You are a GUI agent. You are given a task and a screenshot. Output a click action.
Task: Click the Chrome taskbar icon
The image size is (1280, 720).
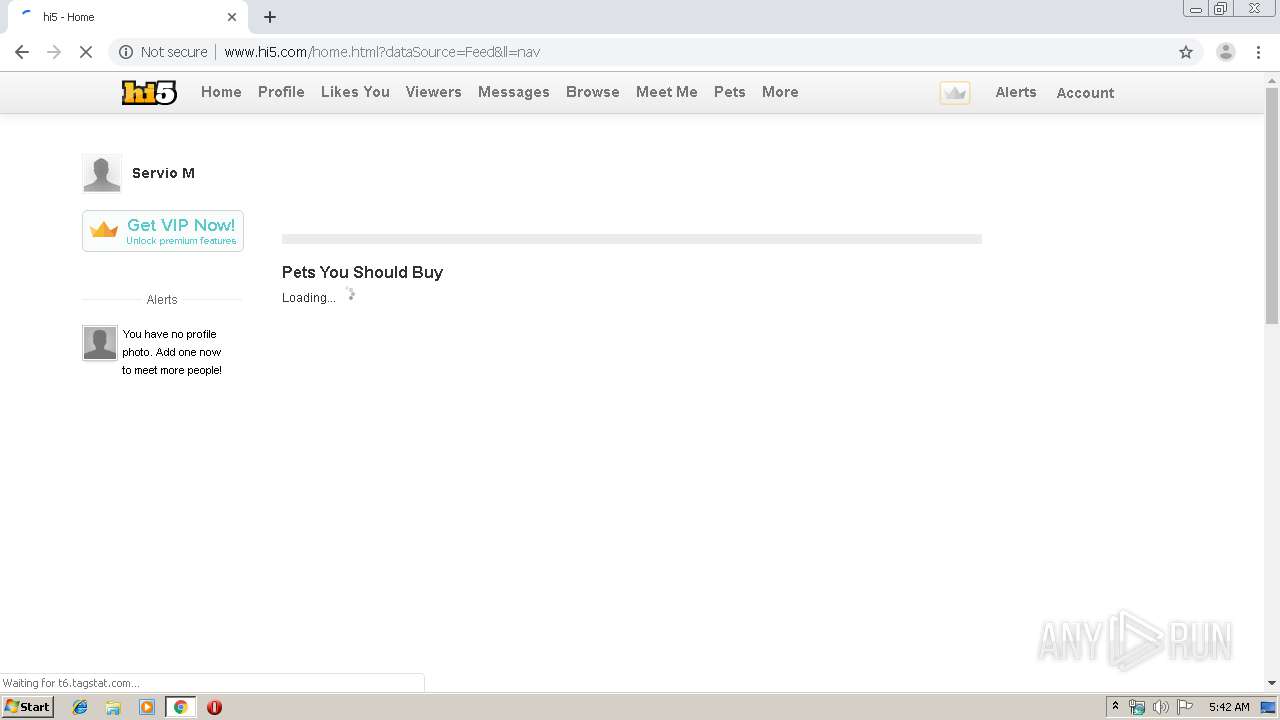tap(181, 707)
